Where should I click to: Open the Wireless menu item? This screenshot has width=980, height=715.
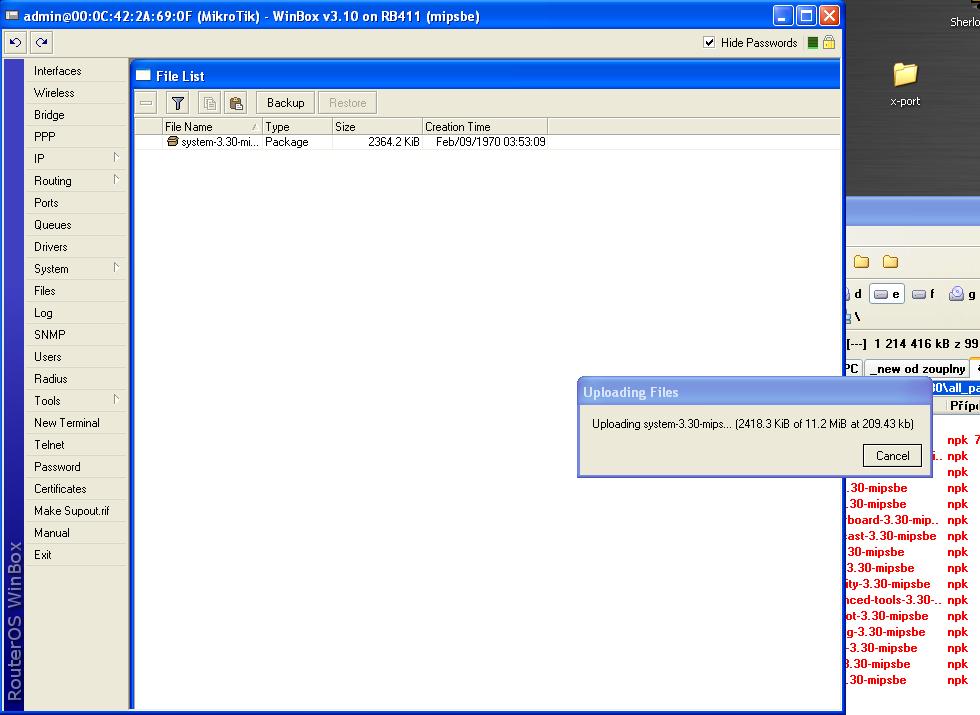54,93
